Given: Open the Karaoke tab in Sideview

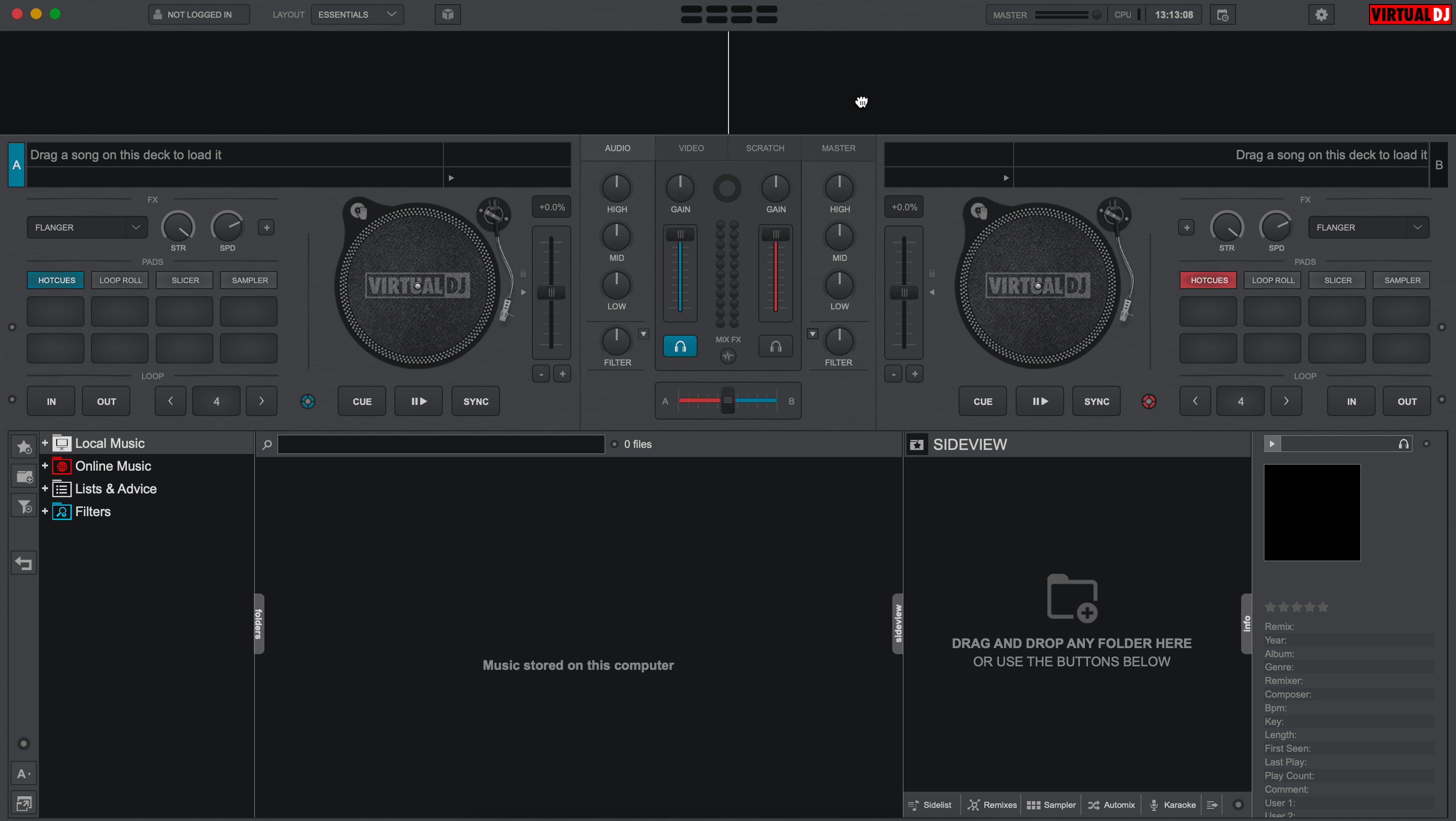Looking at the screenshot, I should [x=1173, y=805].
